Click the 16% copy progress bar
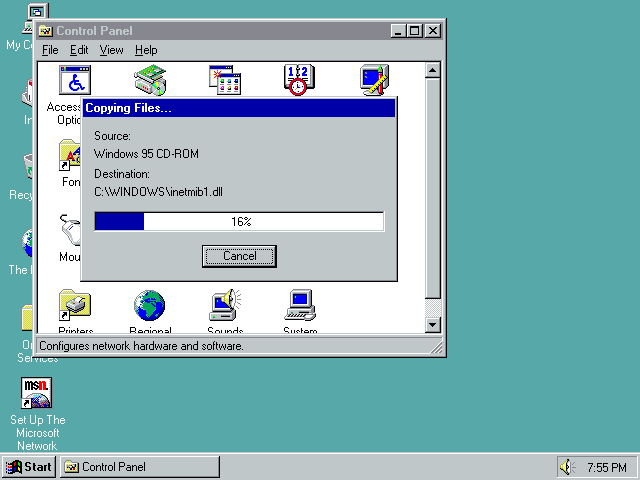 point(239,222)
